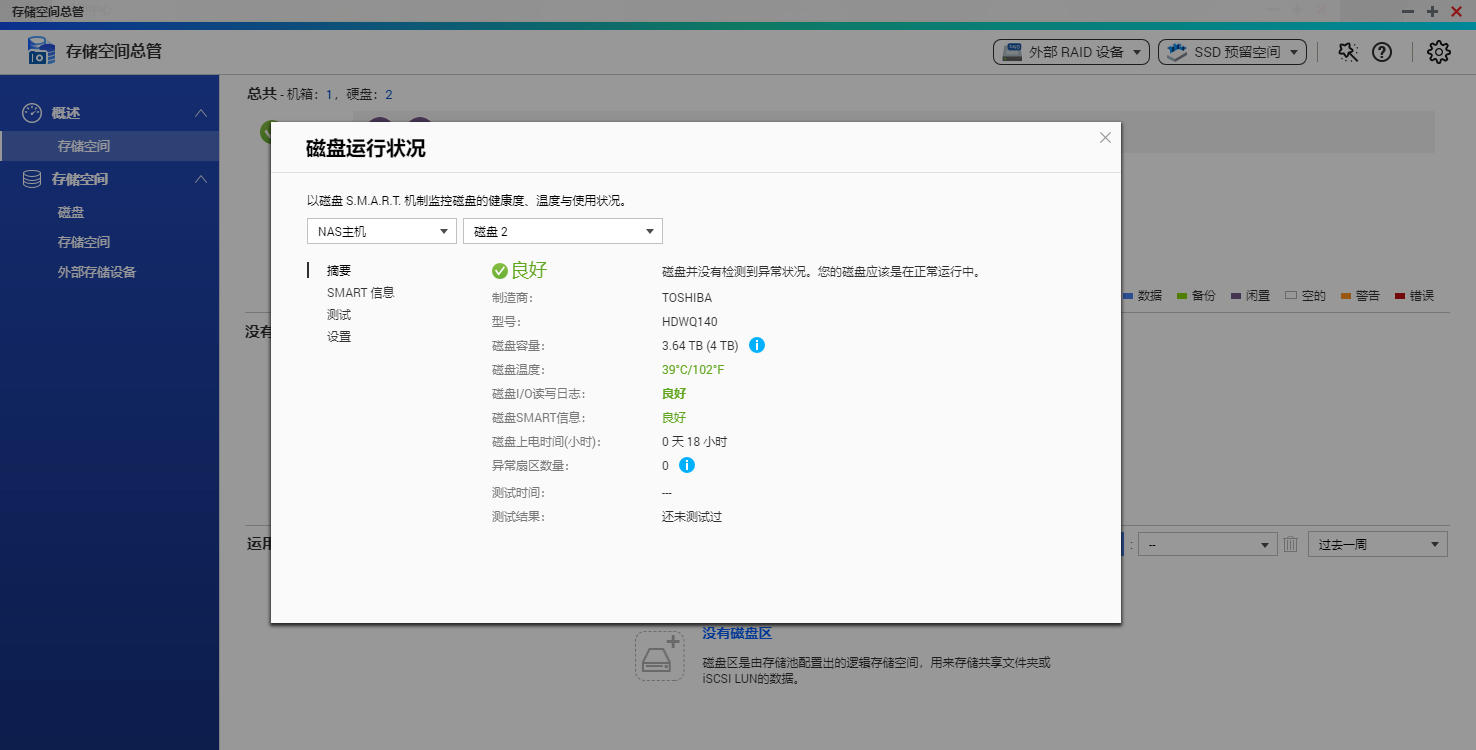This screenshot has height=750, width=1476.
Task: Open the SSD 预留空间 dropdown
Action: tap(1231, 51)
